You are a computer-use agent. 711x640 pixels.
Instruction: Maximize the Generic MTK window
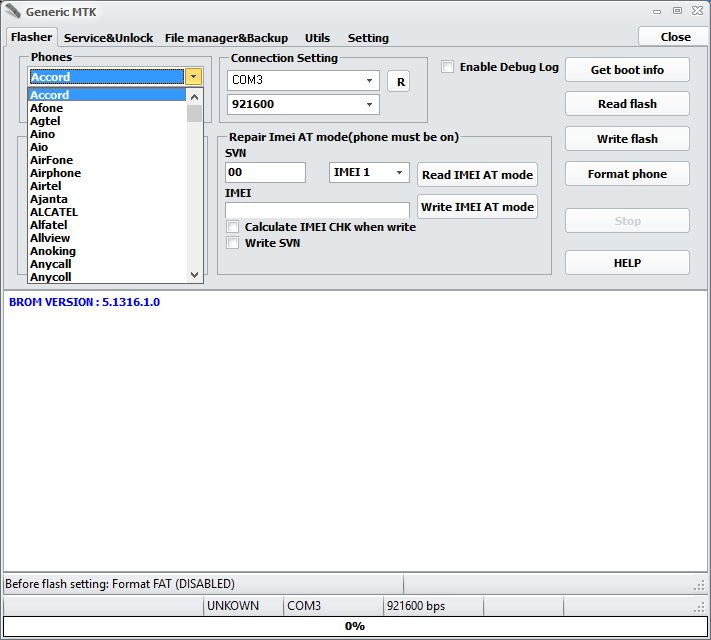pyautogui.click(x=677, y=10)
